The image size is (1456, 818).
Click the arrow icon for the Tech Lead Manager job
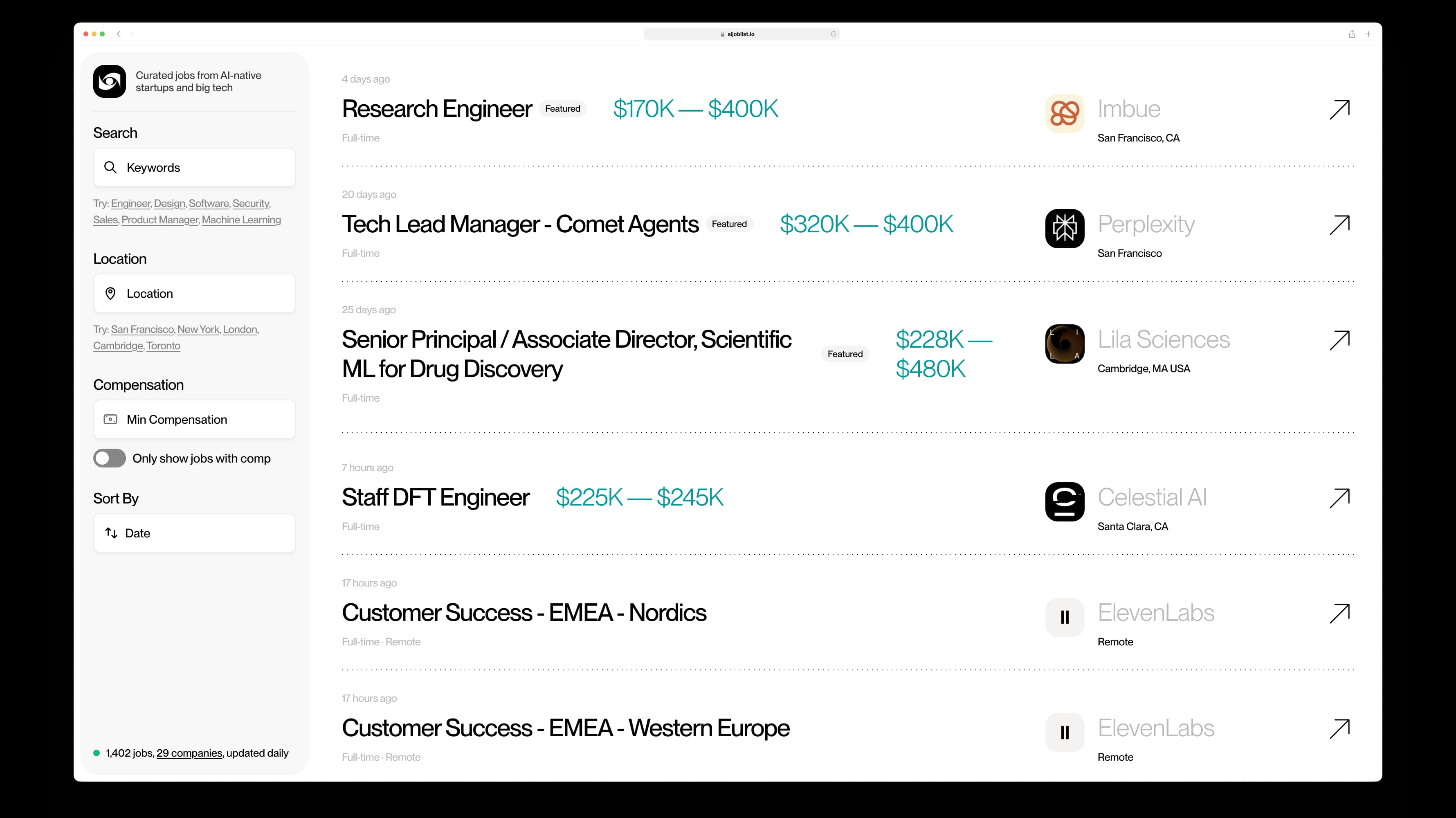pos(1340,225)
